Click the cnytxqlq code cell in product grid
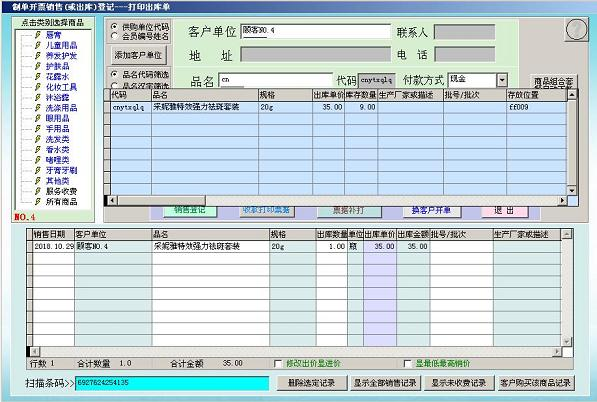Image resolution: width=597 pixels, height=402 pixels. (x=131, y=107)
